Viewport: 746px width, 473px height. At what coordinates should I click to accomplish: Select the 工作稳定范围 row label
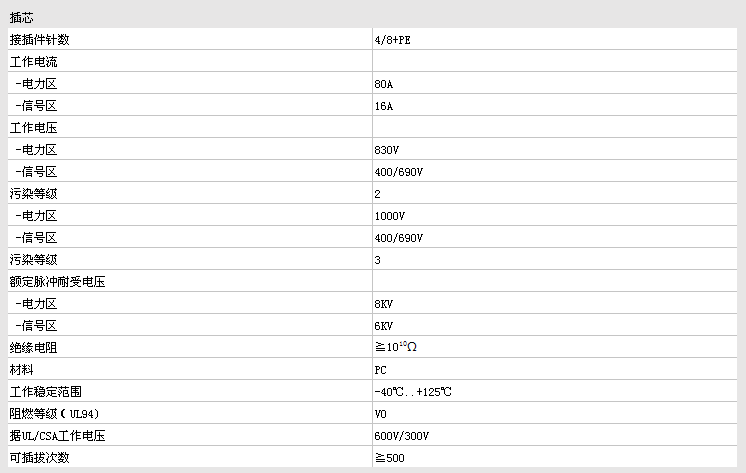tap(46, 392)
